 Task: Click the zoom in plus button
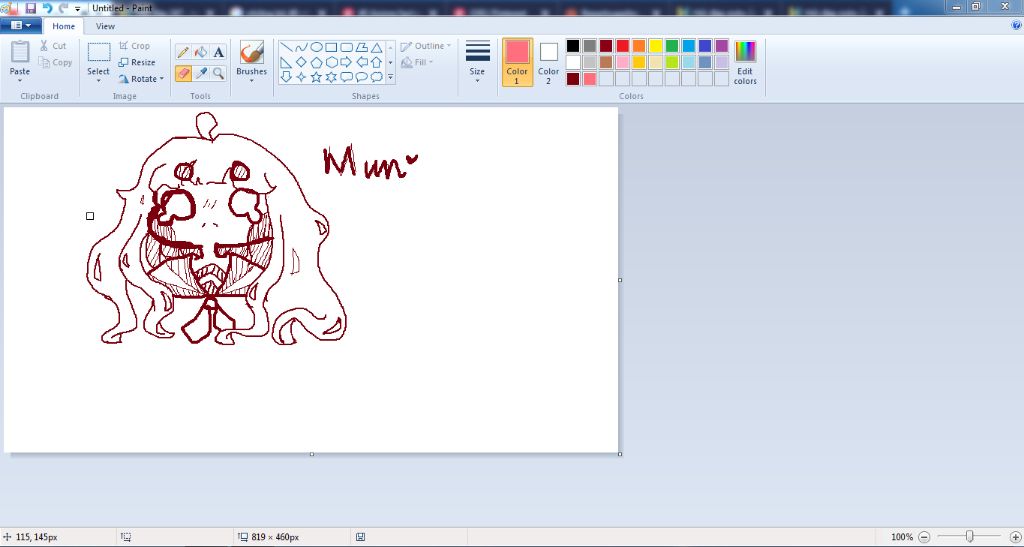pos(1015,537)
